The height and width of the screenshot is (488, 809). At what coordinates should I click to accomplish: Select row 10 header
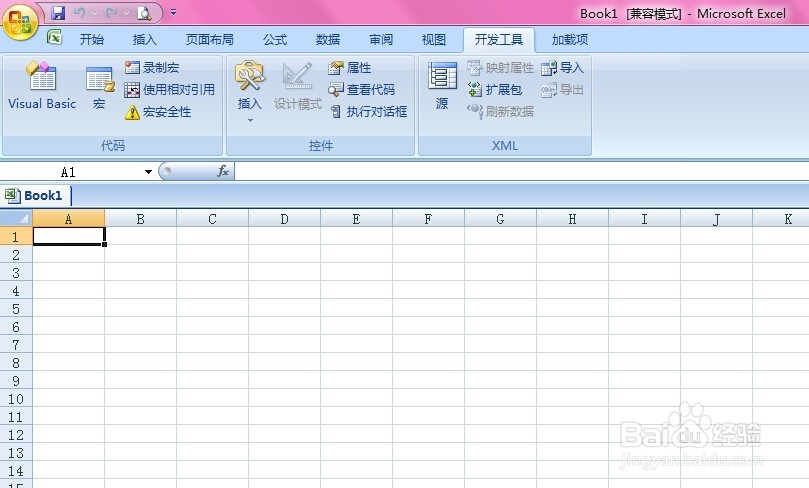pyautogui.click(x=16, y=398)
